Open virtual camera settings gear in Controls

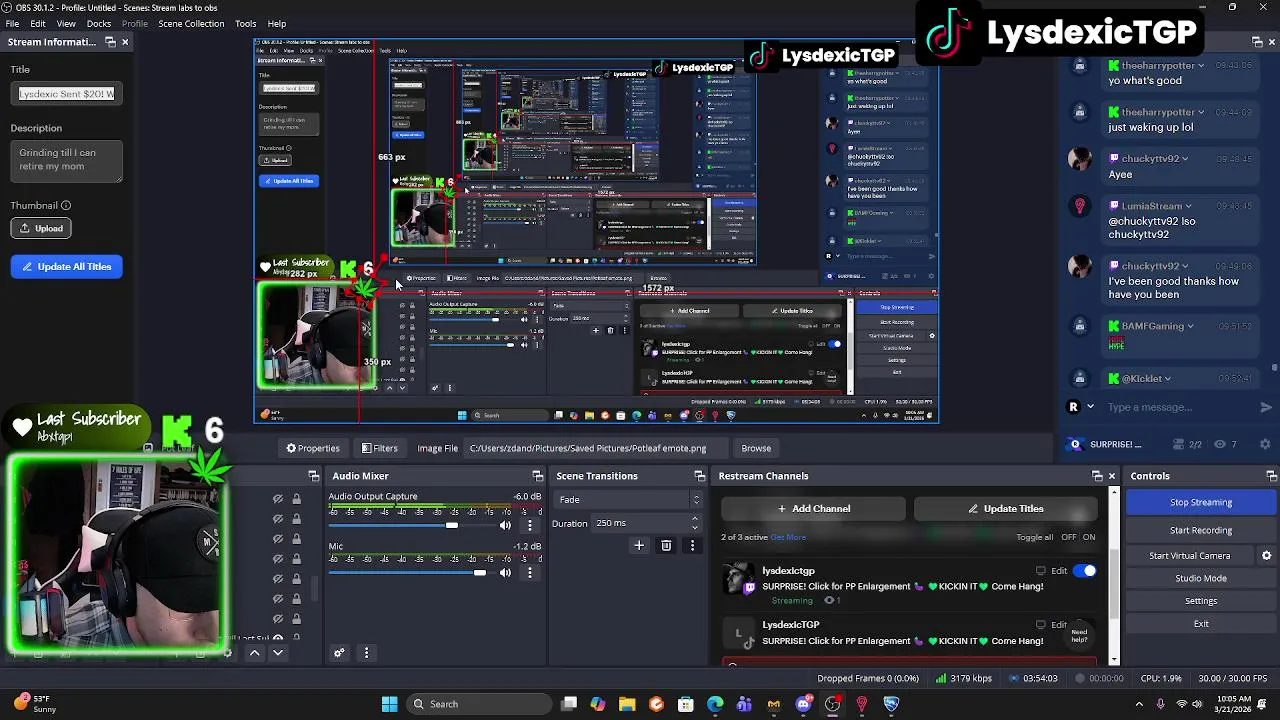[x=1267, y=555]
